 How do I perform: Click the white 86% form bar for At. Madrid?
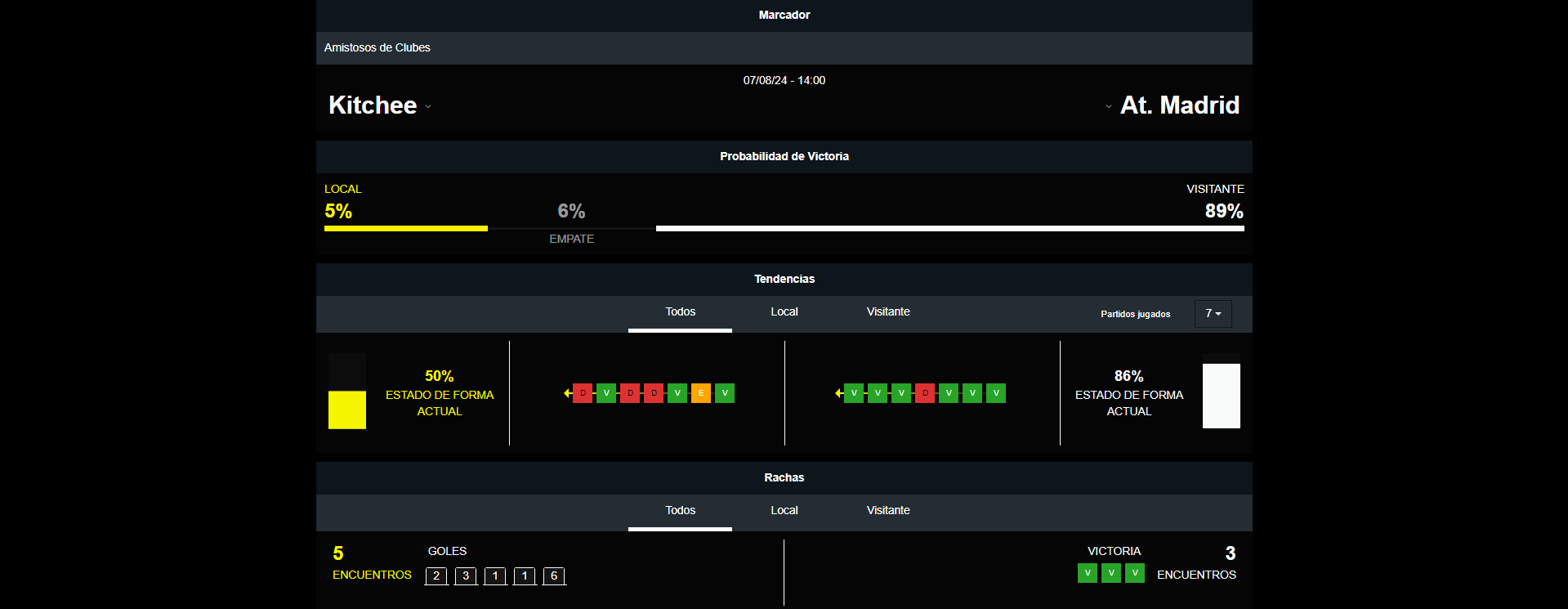[1221, 396]
